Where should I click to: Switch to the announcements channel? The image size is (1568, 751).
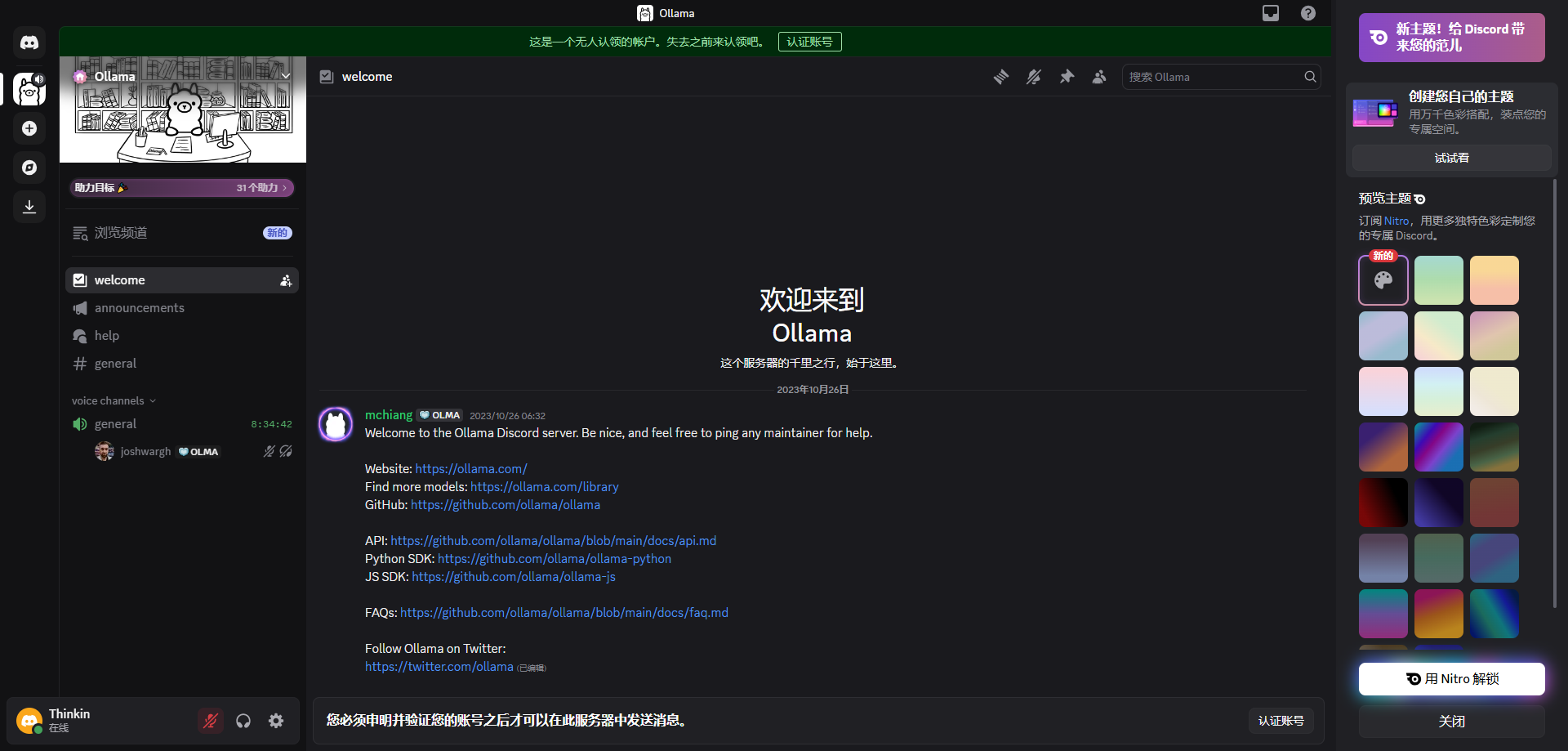[139, 308]
